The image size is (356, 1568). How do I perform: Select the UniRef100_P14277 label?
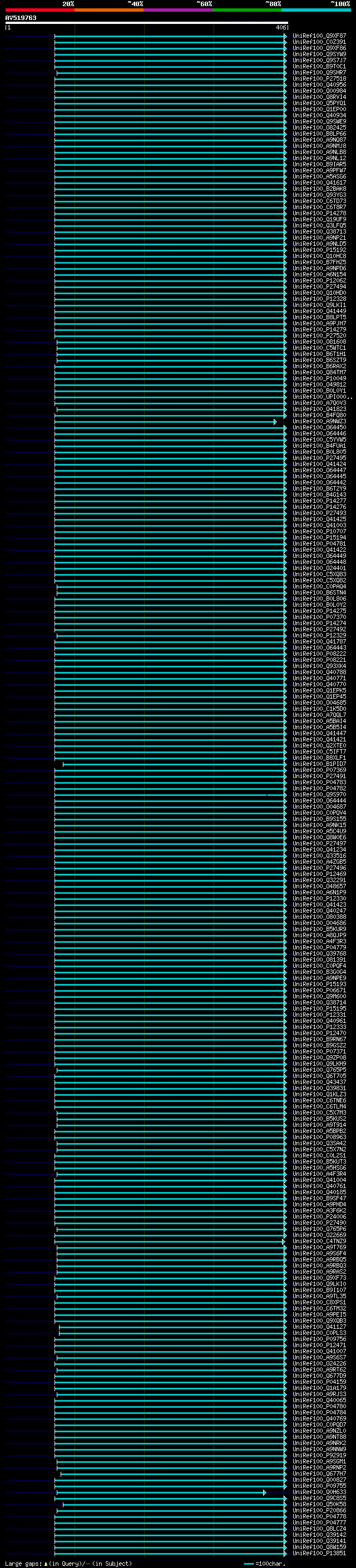tap(319, 501)
